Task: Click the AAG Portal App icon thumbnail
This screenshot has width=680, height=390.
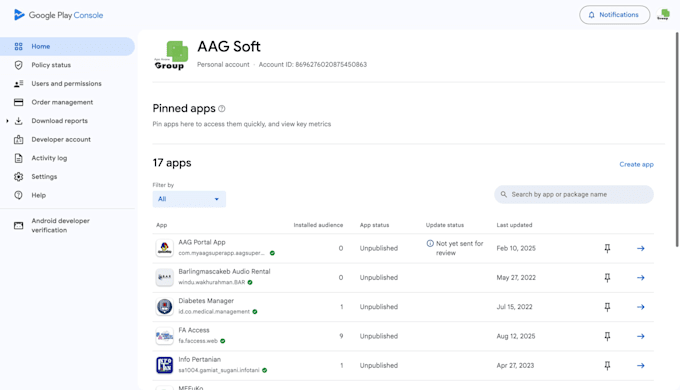Action: [164, 248]
